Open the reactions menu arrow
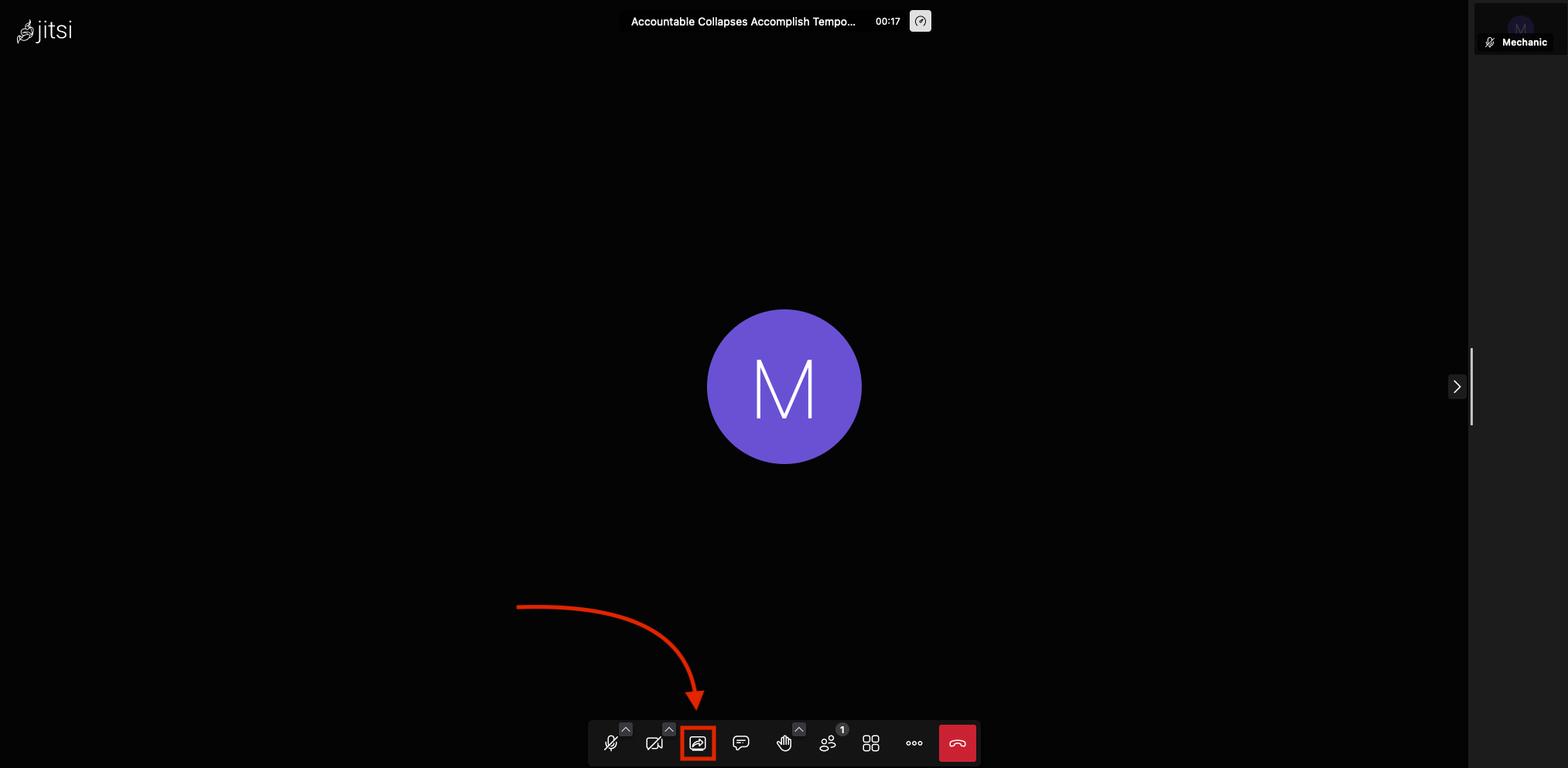Screen dimensions: 1568x768 coord(799,729)
